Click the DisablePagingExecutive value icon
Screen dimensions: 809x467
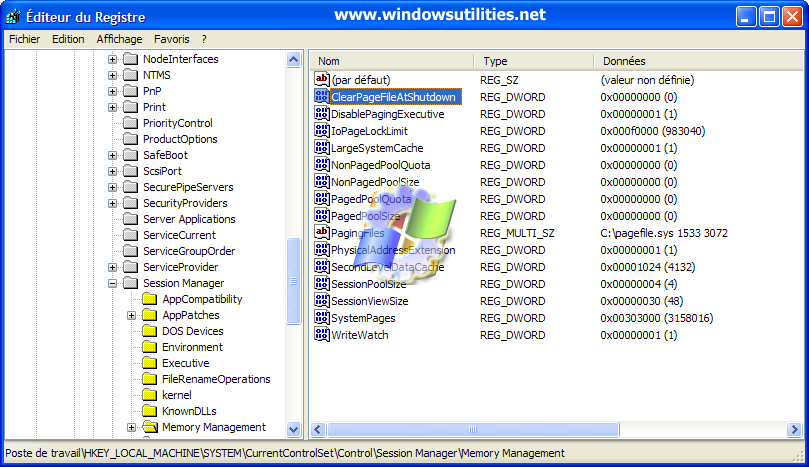pos(321,114)
